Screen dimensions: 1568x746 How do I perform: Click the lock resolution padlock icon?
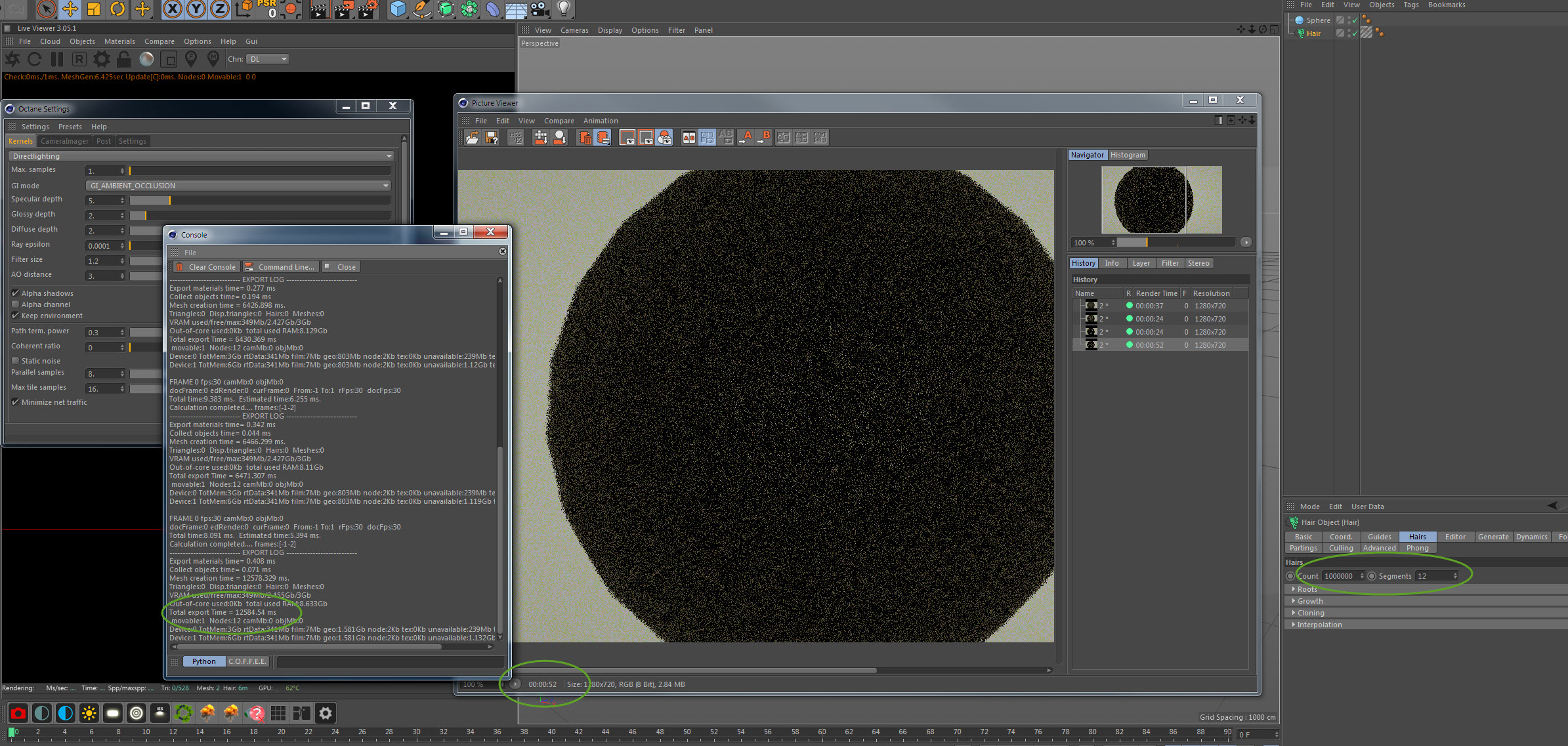[x=123, y=59]
